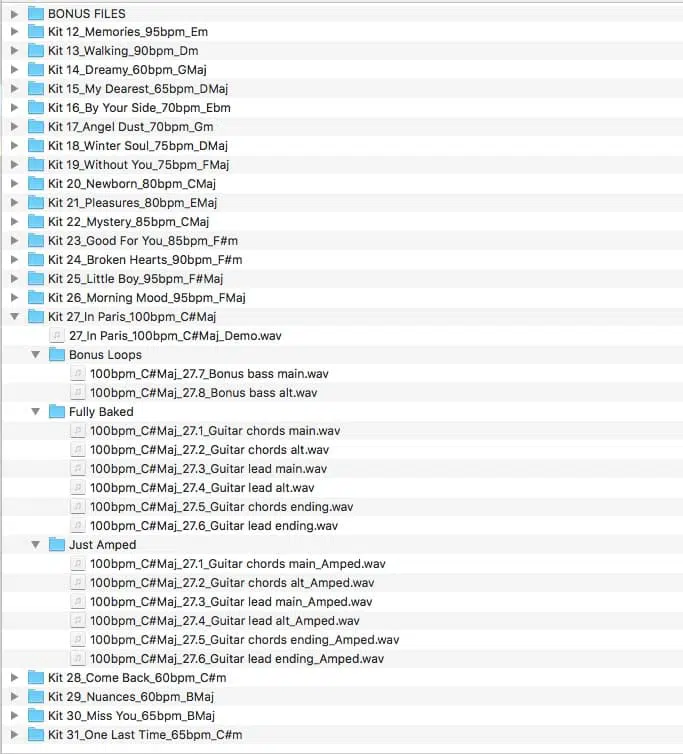The image size is (683, 754).
Task: Collapse the Bonus Loops folder triangle
Action: (36, 354)
